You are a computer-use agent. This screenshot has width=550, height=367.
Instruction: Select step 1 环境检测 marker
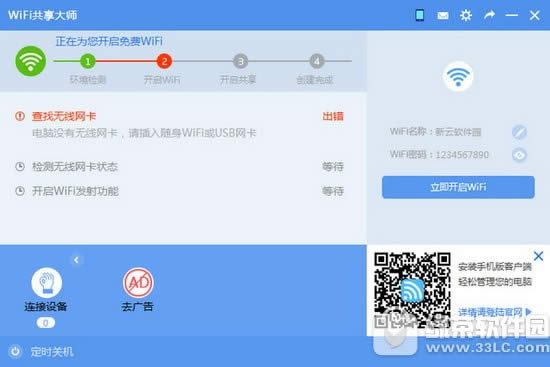tap(88, 61)
